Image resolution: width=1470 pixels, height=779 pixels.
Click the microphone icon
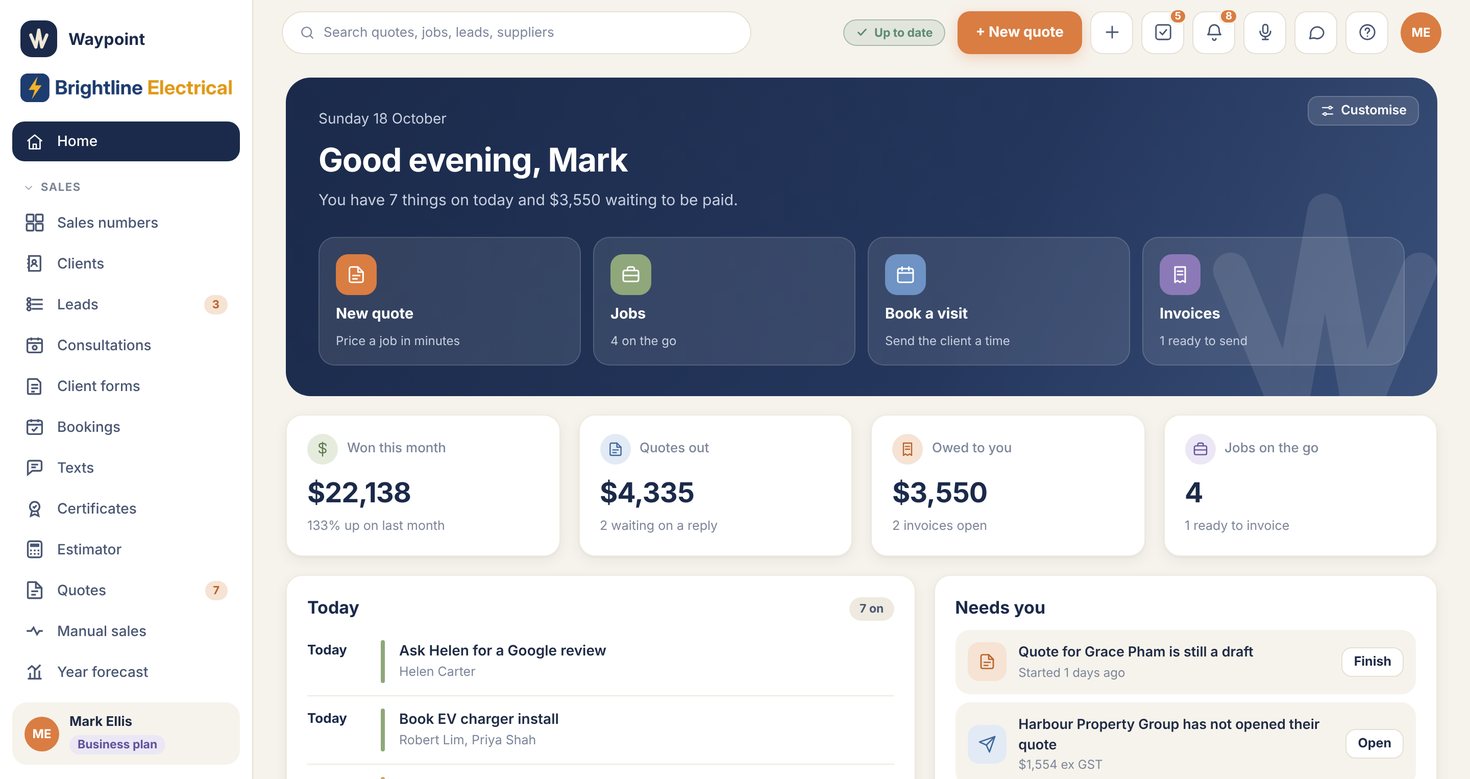click(1265, 32)
